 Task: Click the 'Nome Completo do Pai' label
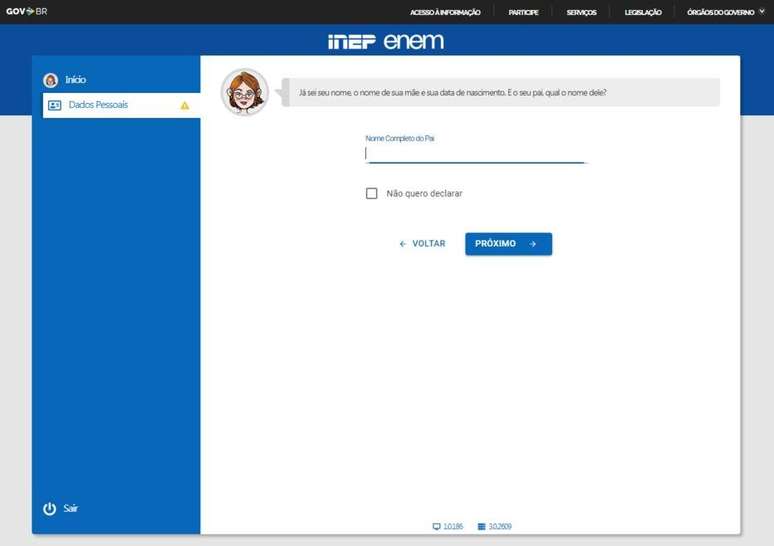[x=400, y=139]
